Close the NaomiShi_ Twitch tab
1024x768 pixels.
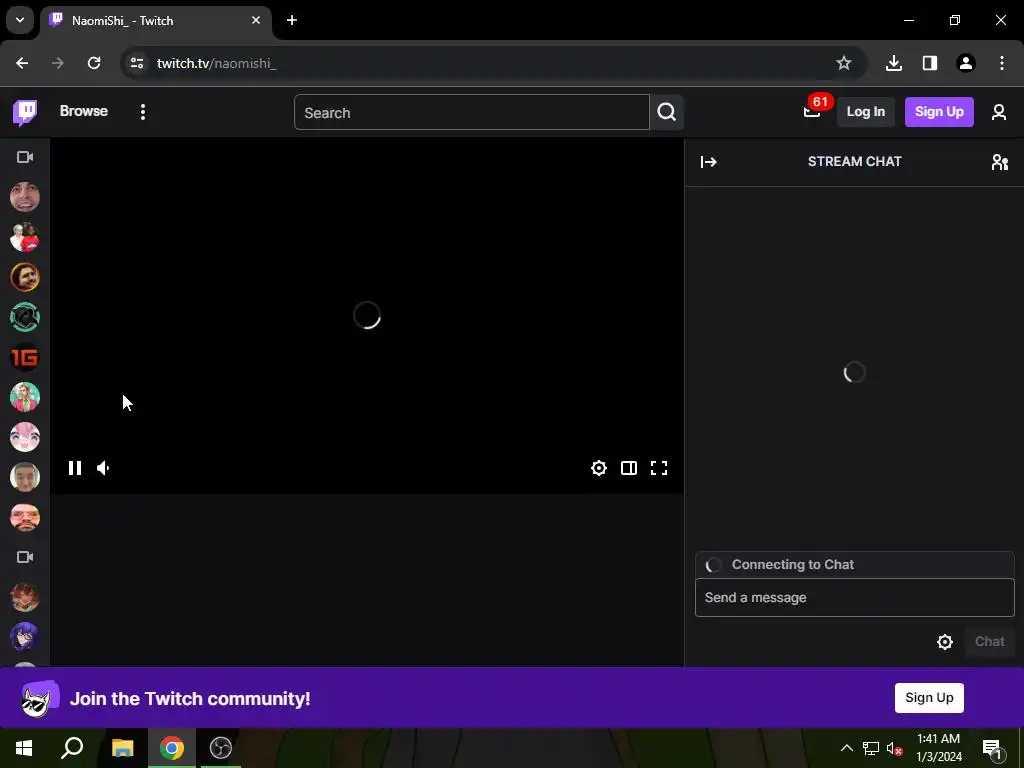[x=256, y=20]
